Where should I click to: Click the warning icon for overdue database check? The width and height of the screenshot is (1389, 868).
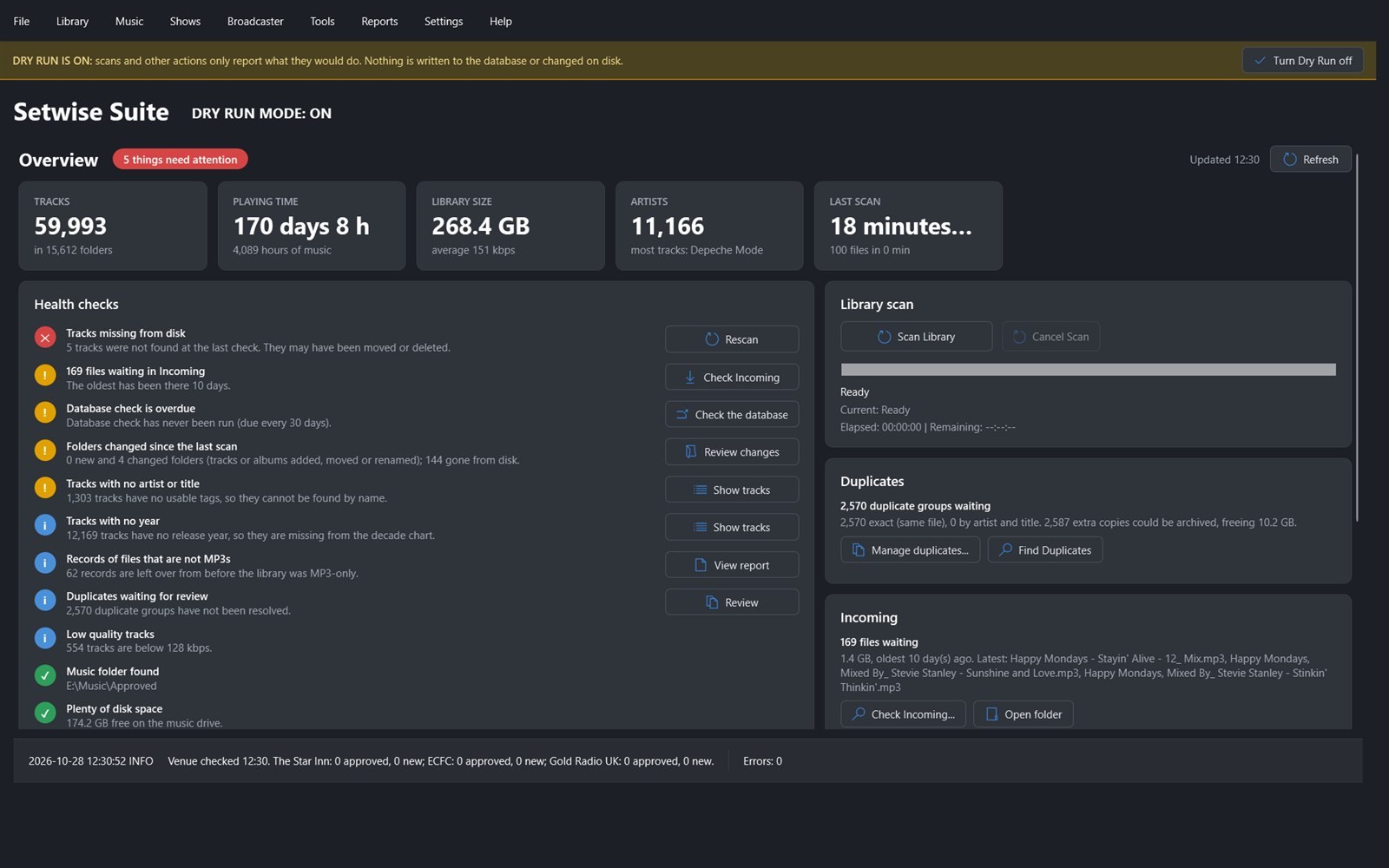(45, 412)
